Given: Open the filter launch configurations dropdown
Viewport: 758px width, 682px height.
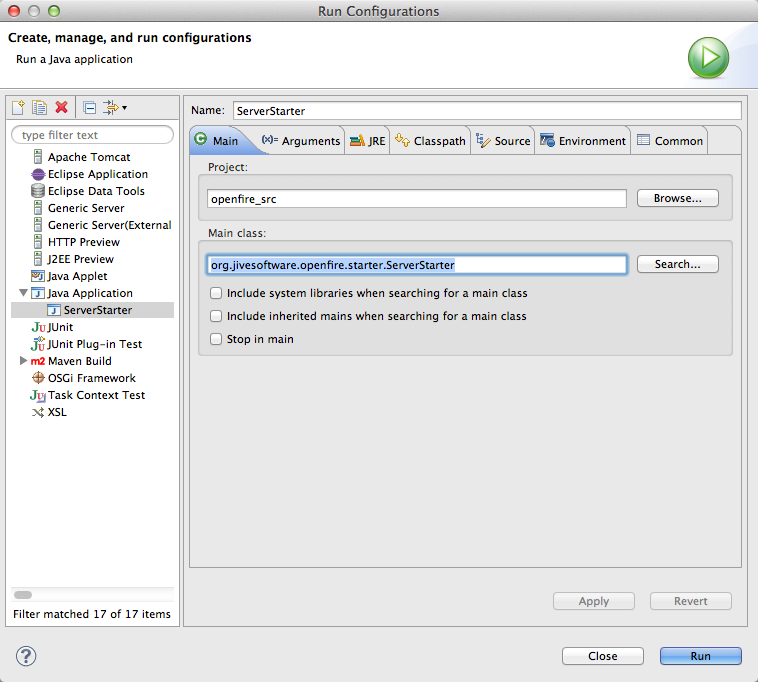Looking at the screenshot, I should [x=113, y=108].
